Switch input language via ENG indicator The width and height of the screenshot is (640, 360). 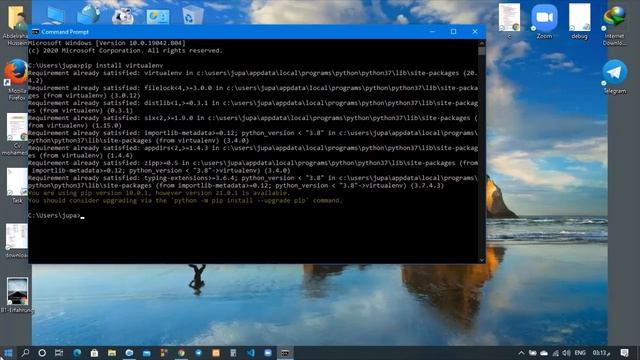coord(580,353)
